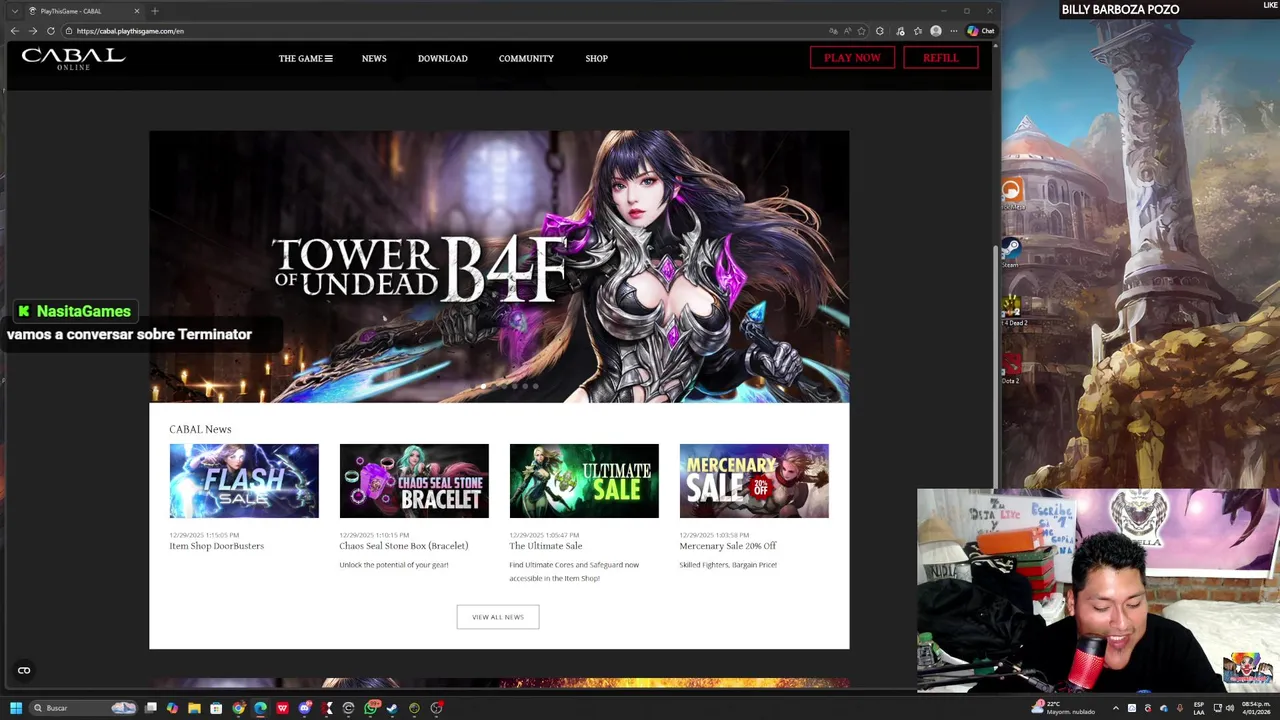Click the closed captions icon on overlay
This screenshot has height=720, width=1280.
click(24, 671)
